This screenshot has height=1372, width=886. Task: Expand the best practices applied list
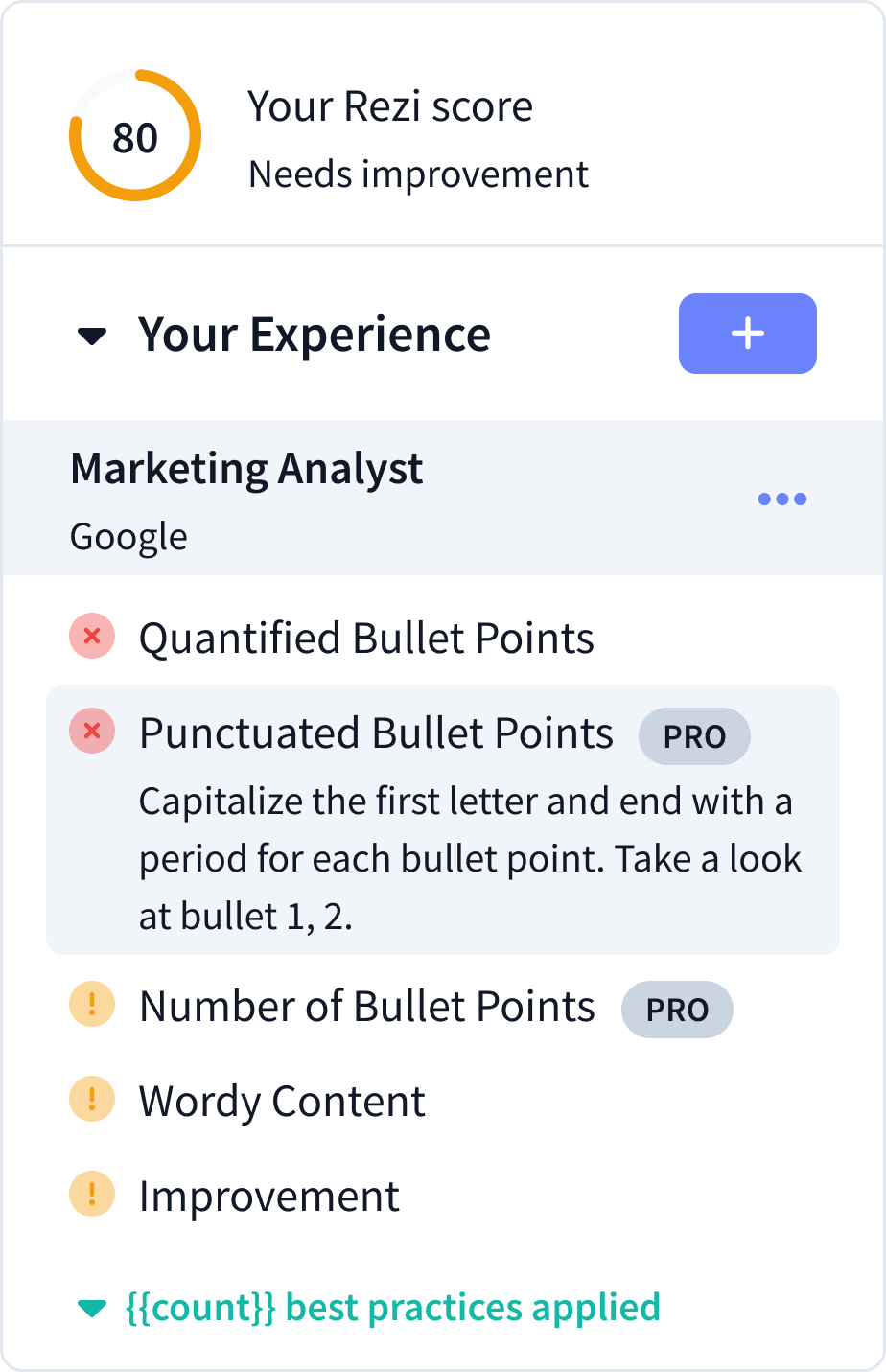click(x=93, y=1305)
